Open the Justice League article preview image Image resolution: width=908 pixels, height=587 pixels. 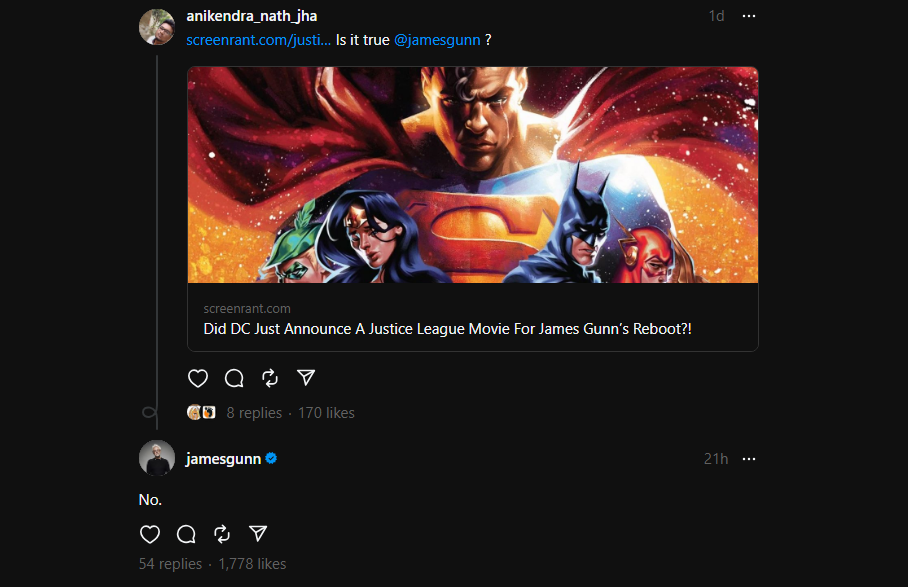click(472, 174)
